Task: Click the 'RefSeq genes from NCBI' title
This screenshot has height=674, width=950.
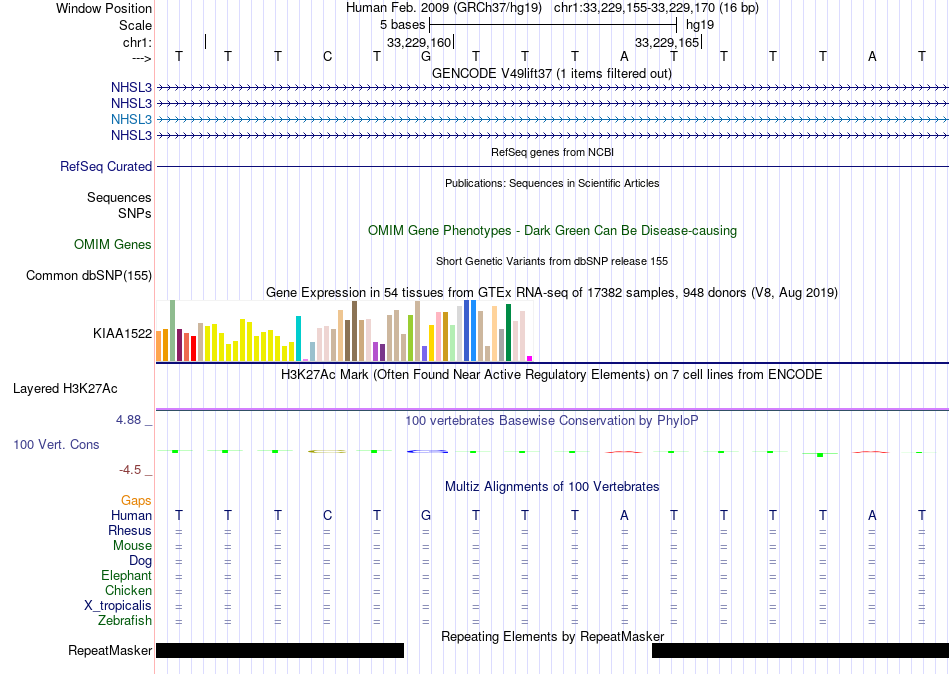Action: (x=552, y=152)
